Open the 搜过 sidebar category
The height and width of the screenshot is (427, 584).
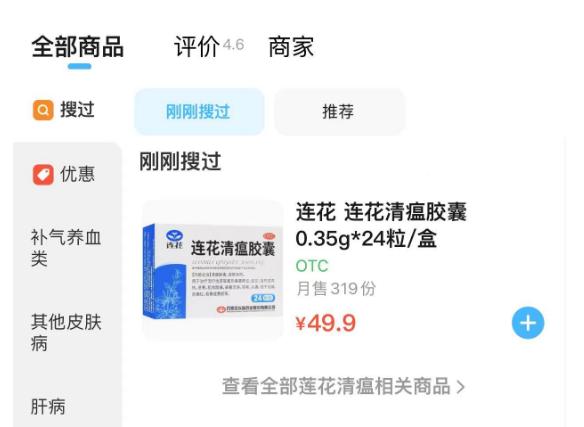point(64,110)
